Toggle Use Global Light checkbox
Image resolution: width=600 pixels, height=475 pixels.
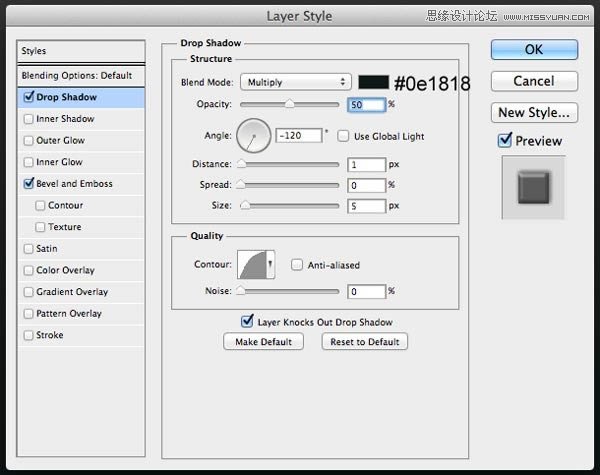point(343,135)
